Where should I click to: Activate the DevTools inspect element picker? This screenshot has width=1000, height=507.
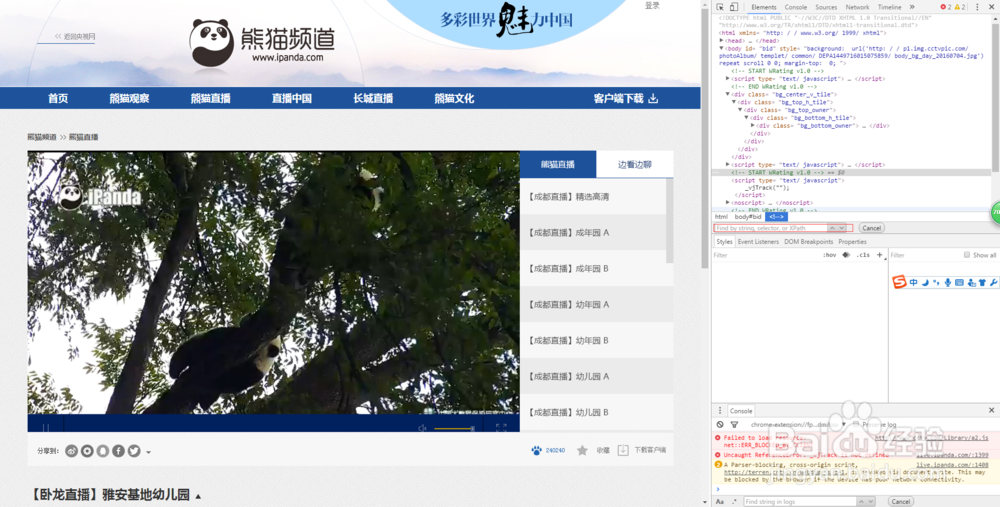(720, 7)
